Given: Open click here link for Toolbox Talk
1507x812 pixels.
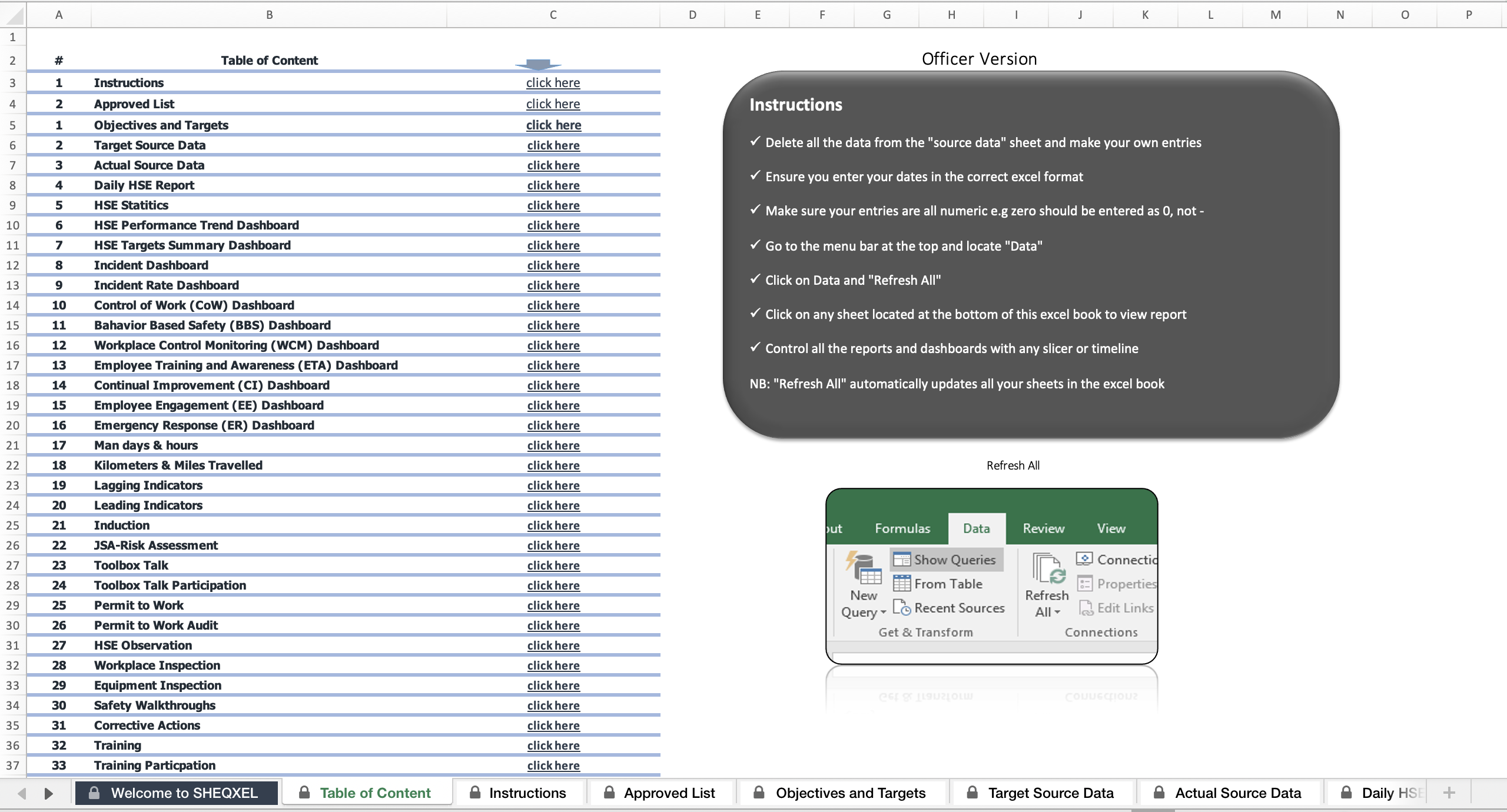Looking at the screenshot, I should (x=553, y=565).
